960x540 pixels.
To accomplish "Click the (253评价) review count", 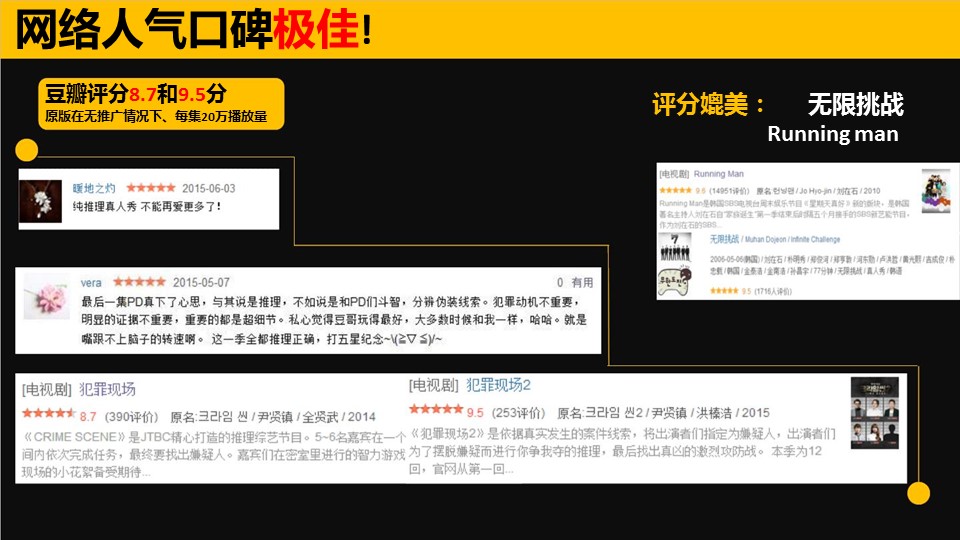I will [x=518, y=413].
